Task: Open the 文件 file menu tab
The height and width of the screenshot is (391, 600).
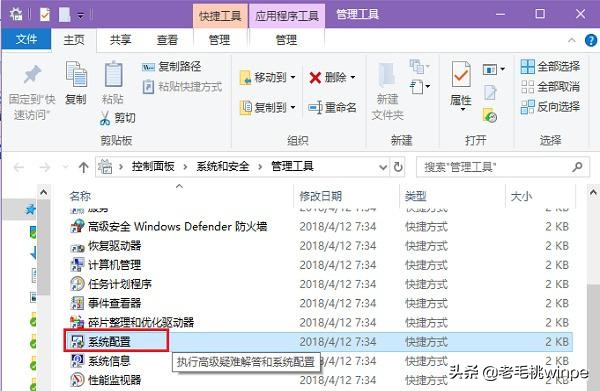Action: coord(26,39)
